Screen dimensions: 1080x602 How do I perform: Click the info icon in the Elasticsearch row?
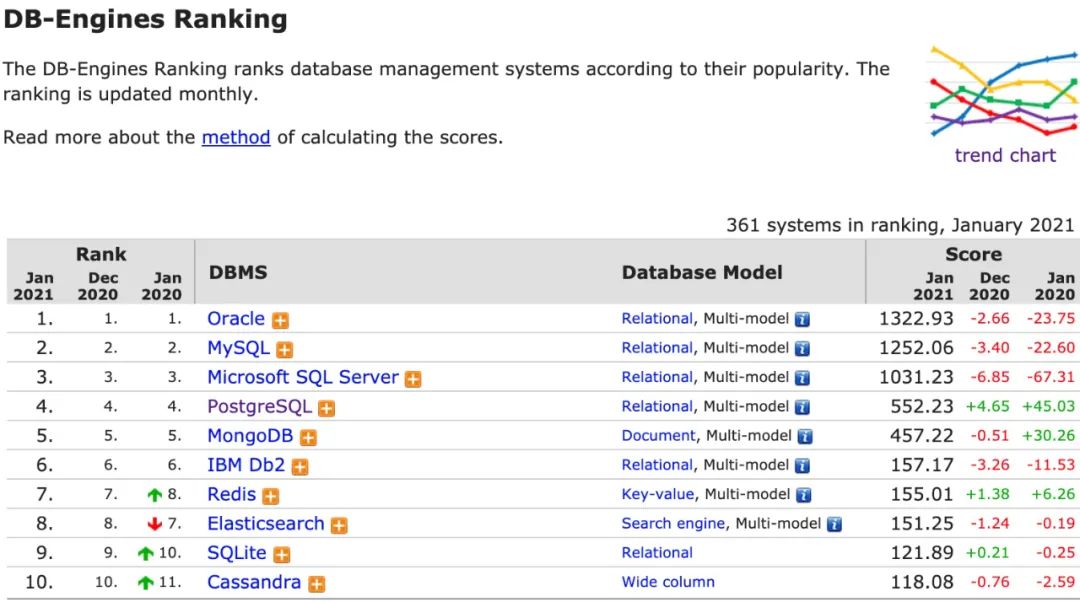point(834,524)
